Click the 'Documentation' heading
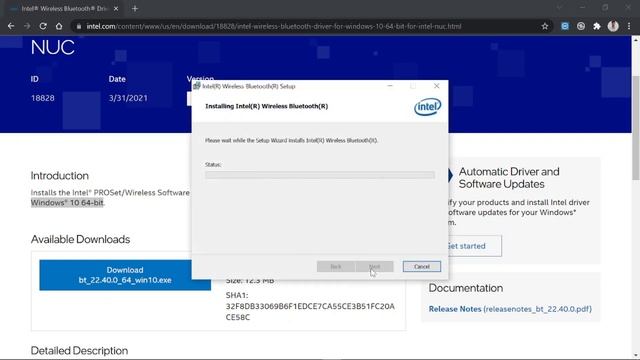The image size is (640, 360). click(x=466, y=288)
